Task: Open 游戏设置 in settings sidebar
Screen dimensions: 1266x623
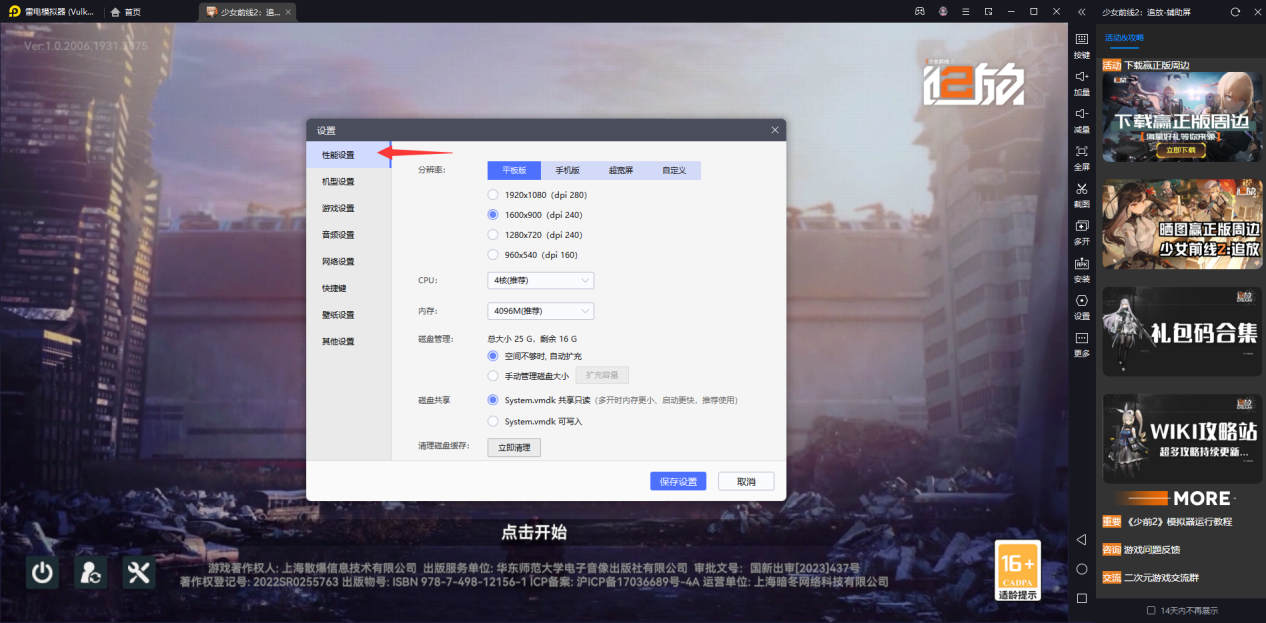Action: click(x=348, y=208)
